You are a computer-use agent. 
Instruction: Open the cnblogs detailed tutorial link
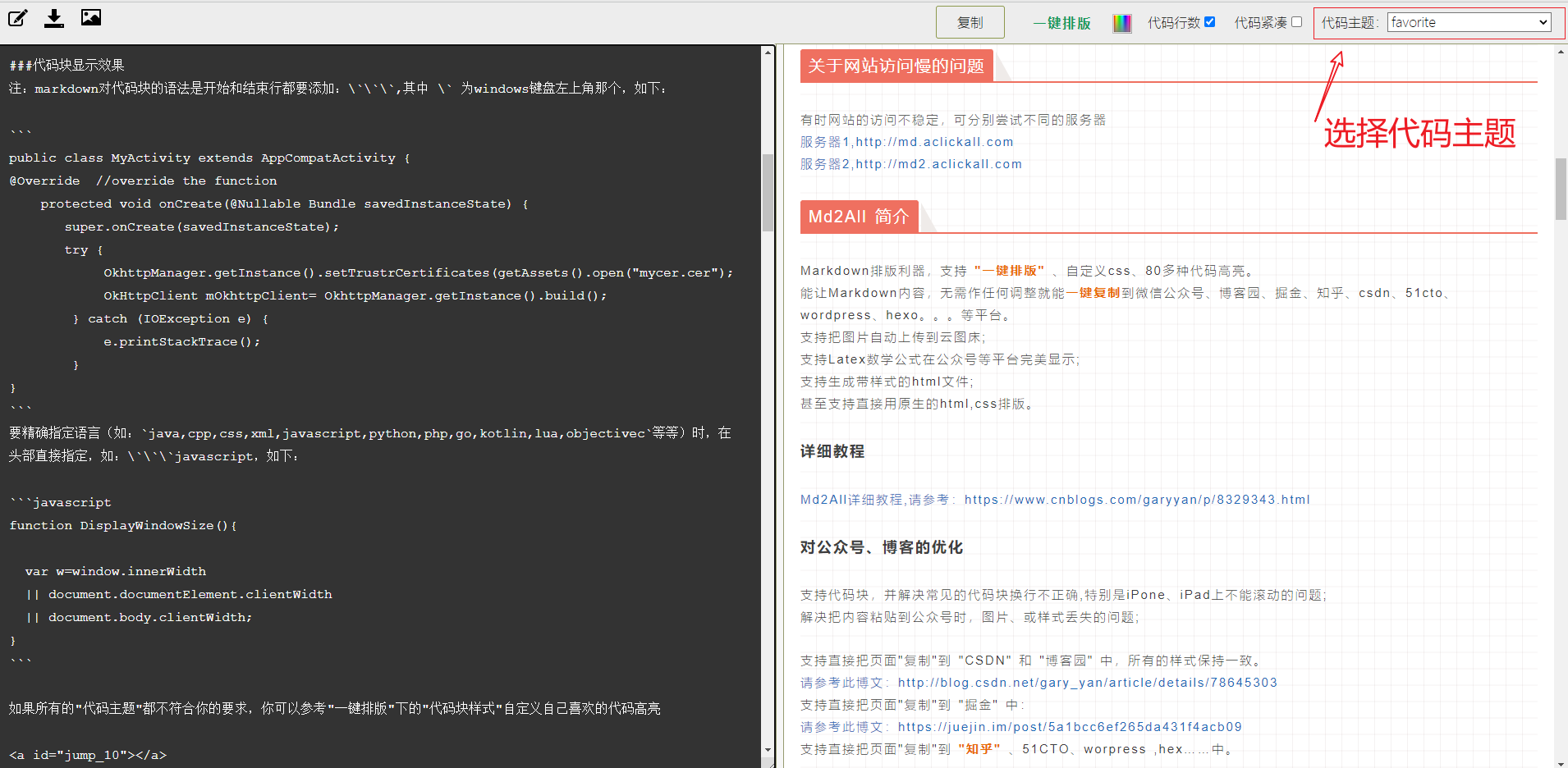click(x=1137, y=500)
